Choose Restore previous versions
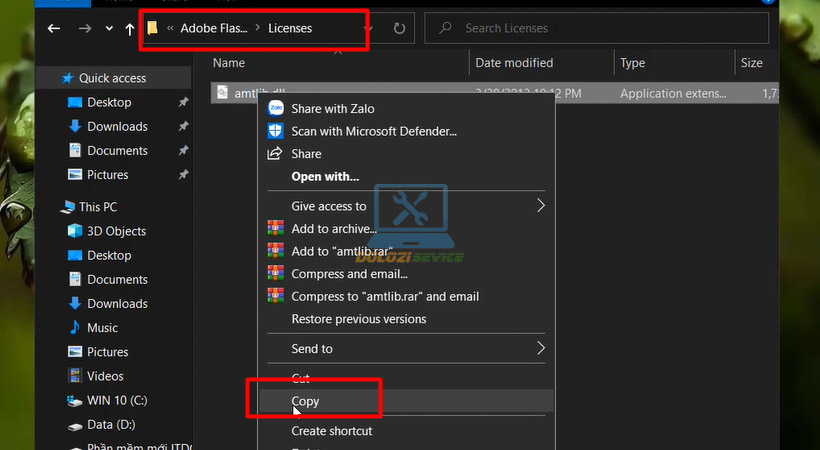This screenshot has width=820, height=450. [358, 319]
